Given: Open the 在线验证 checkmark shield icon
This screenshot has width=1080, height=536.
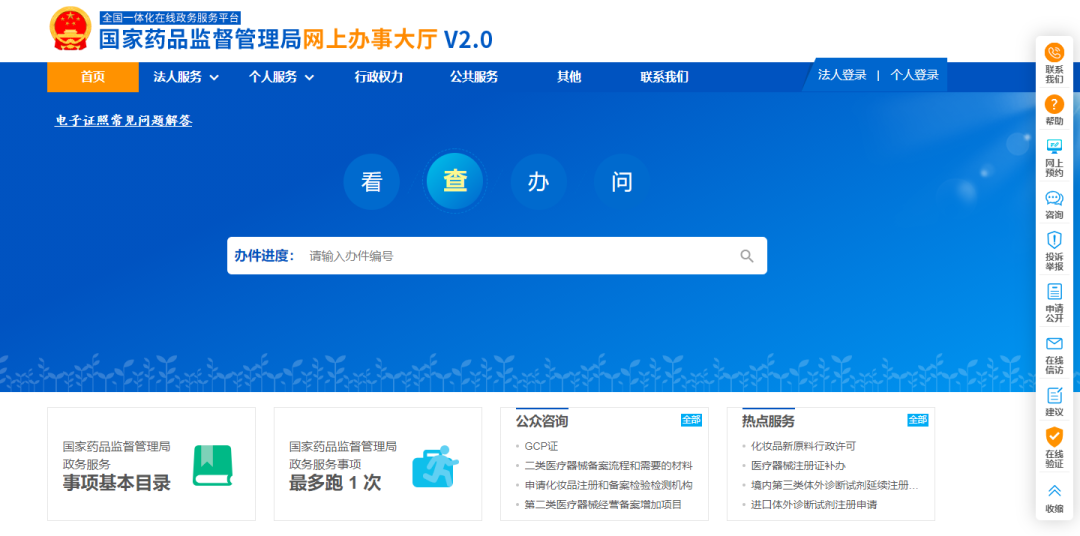Looking at the screenshot, I should (1054, 437).
